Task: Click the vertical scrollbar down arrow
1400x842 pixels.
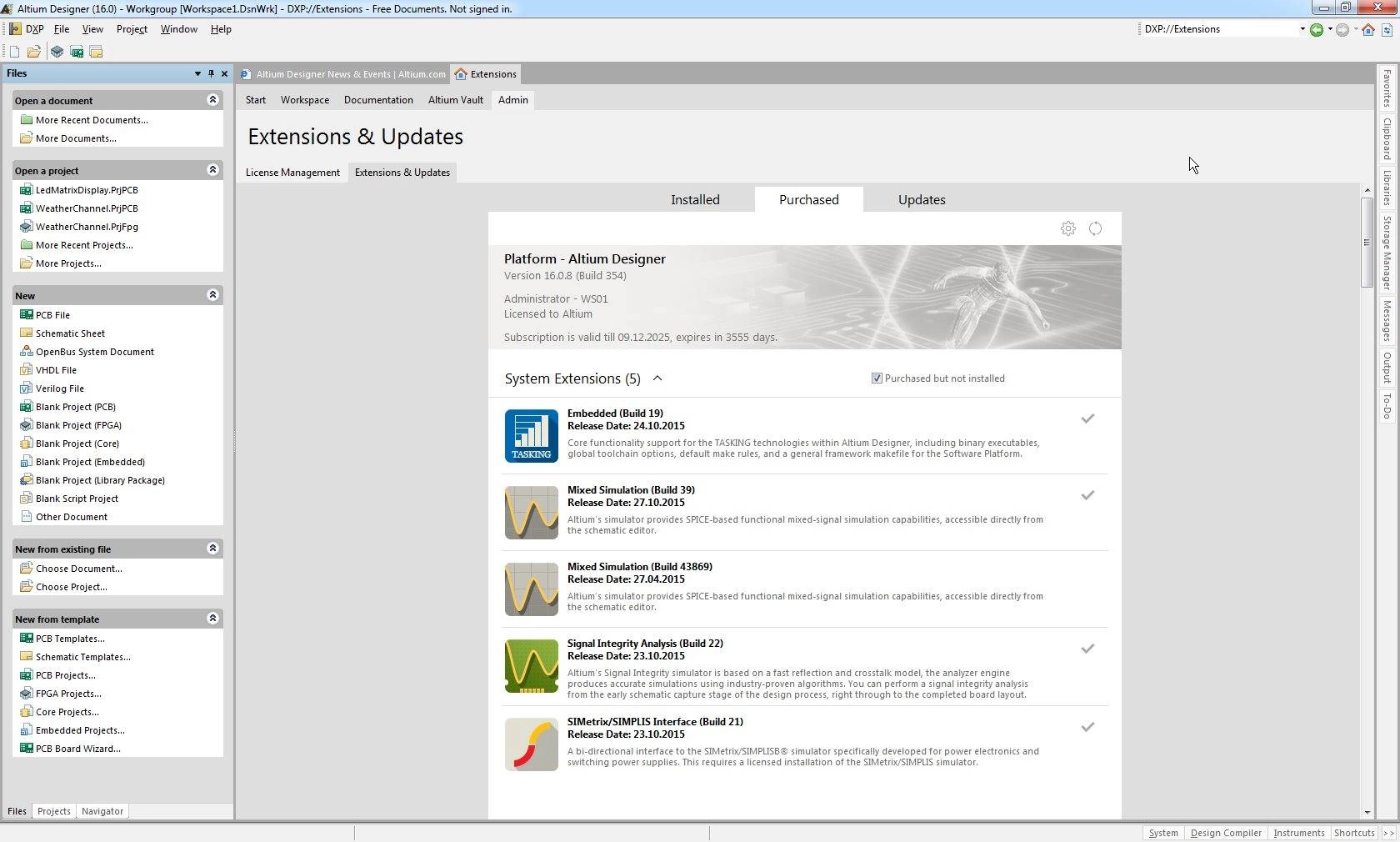Action: 1367,813
